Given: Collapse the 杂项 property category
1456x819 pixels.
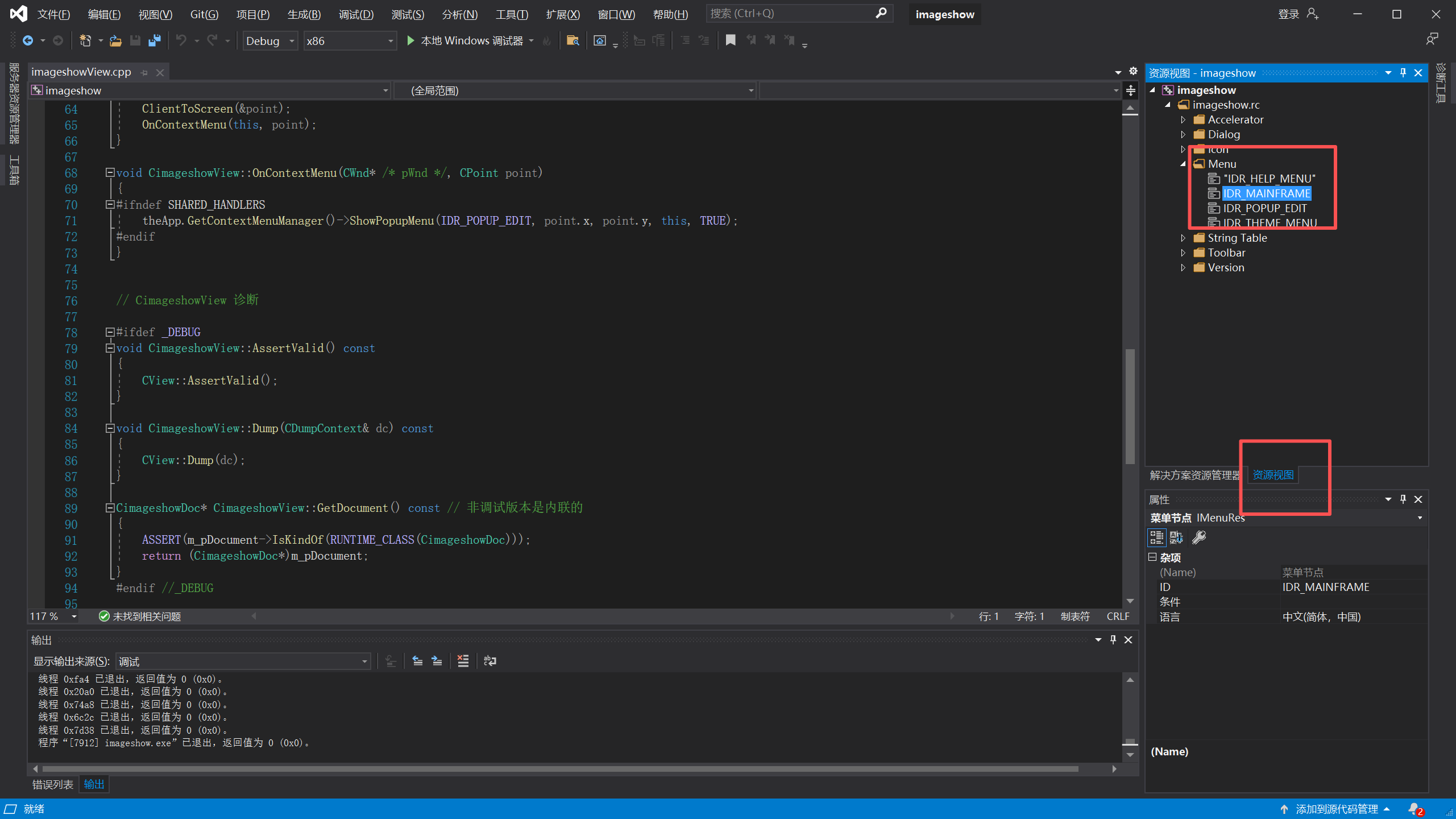Looking at the screenshot, I should pos(1153,557).
